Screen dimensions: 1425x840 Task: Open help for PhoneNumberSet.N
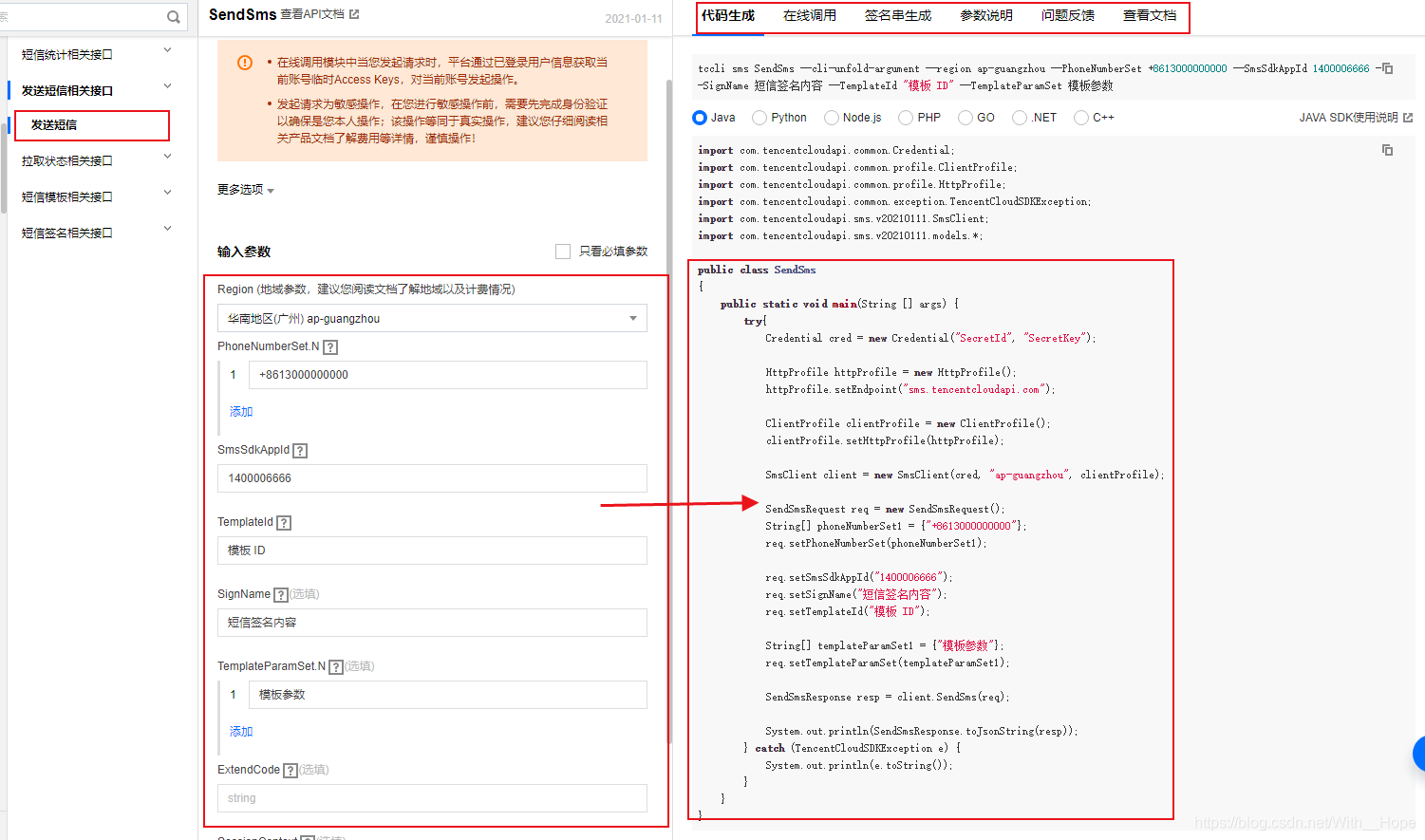click(x=330, y=347)
